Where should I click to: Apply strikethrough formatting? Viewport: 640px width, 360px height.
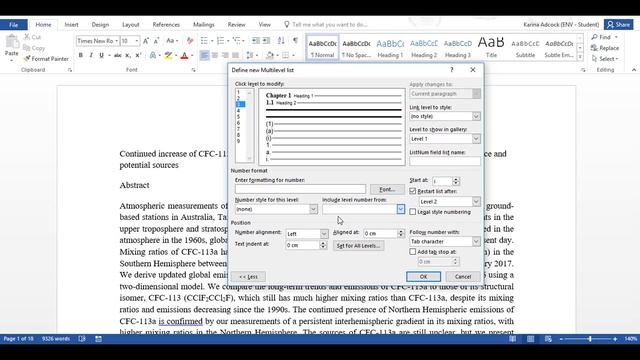tap(118, 55)
